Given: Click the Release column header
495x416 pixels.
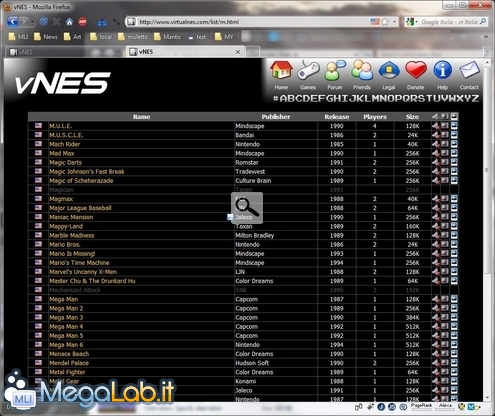Looking at the screenshot, I should [337, 117].
